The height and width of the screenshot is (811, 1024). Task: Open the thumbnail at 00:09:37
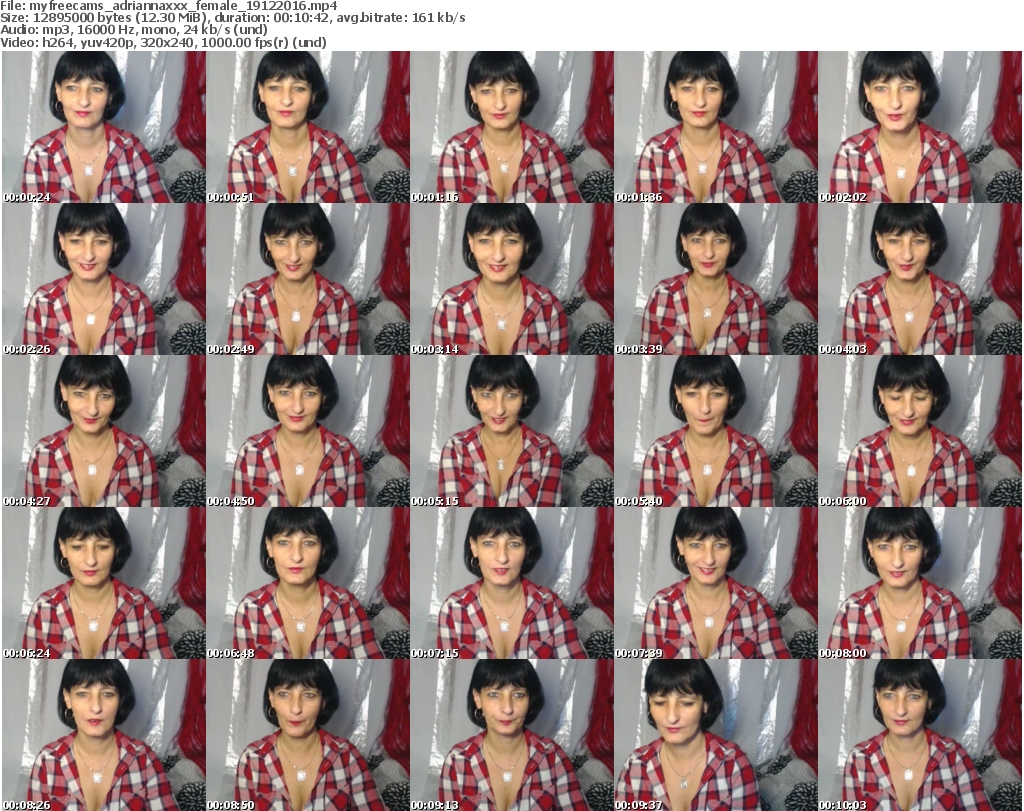(x=715, y=735)
